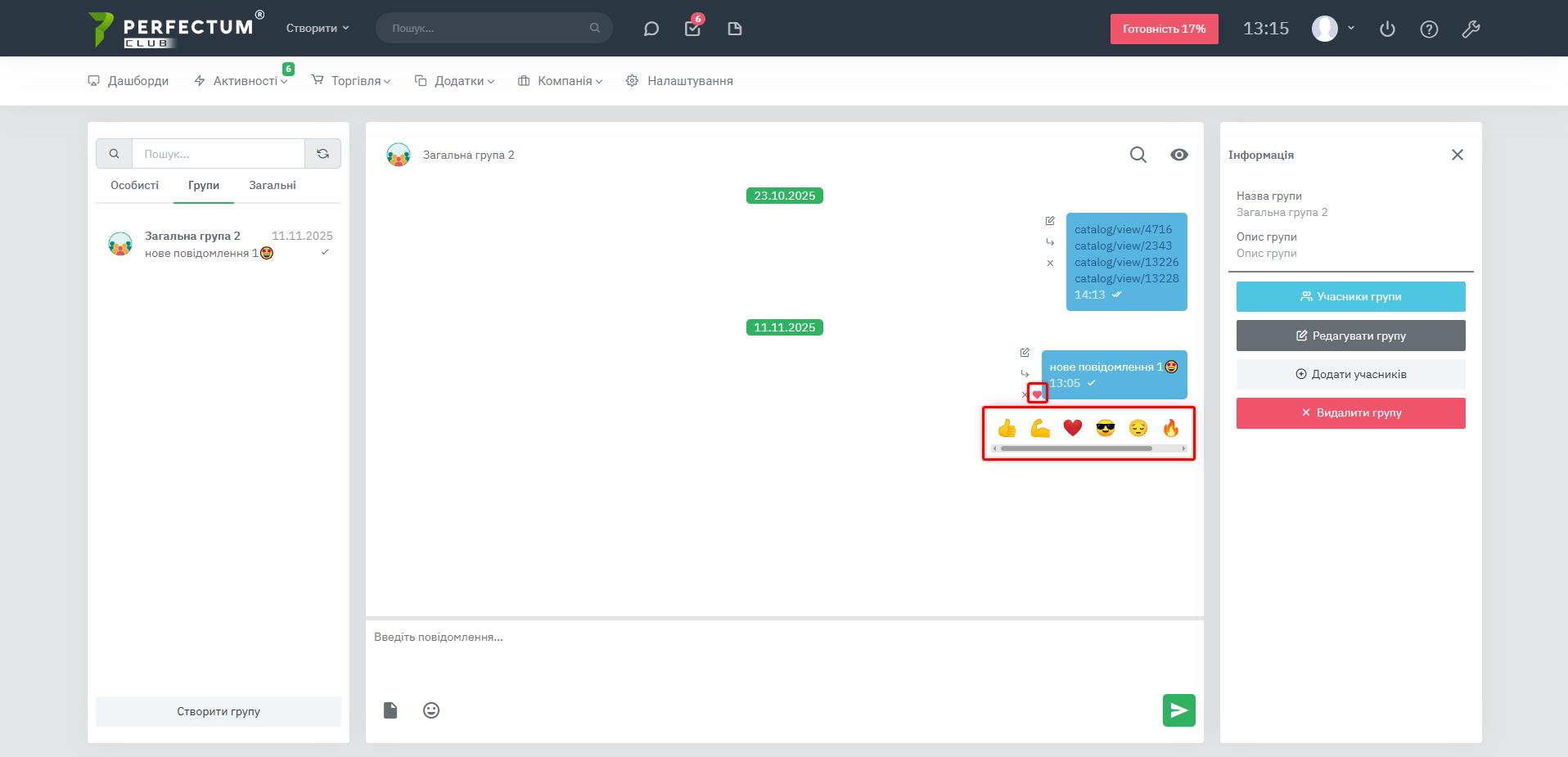This screenshot has height=757, width=1568.
Task: Click the wrench settings icon in header
Action: tap(1471, 29)
